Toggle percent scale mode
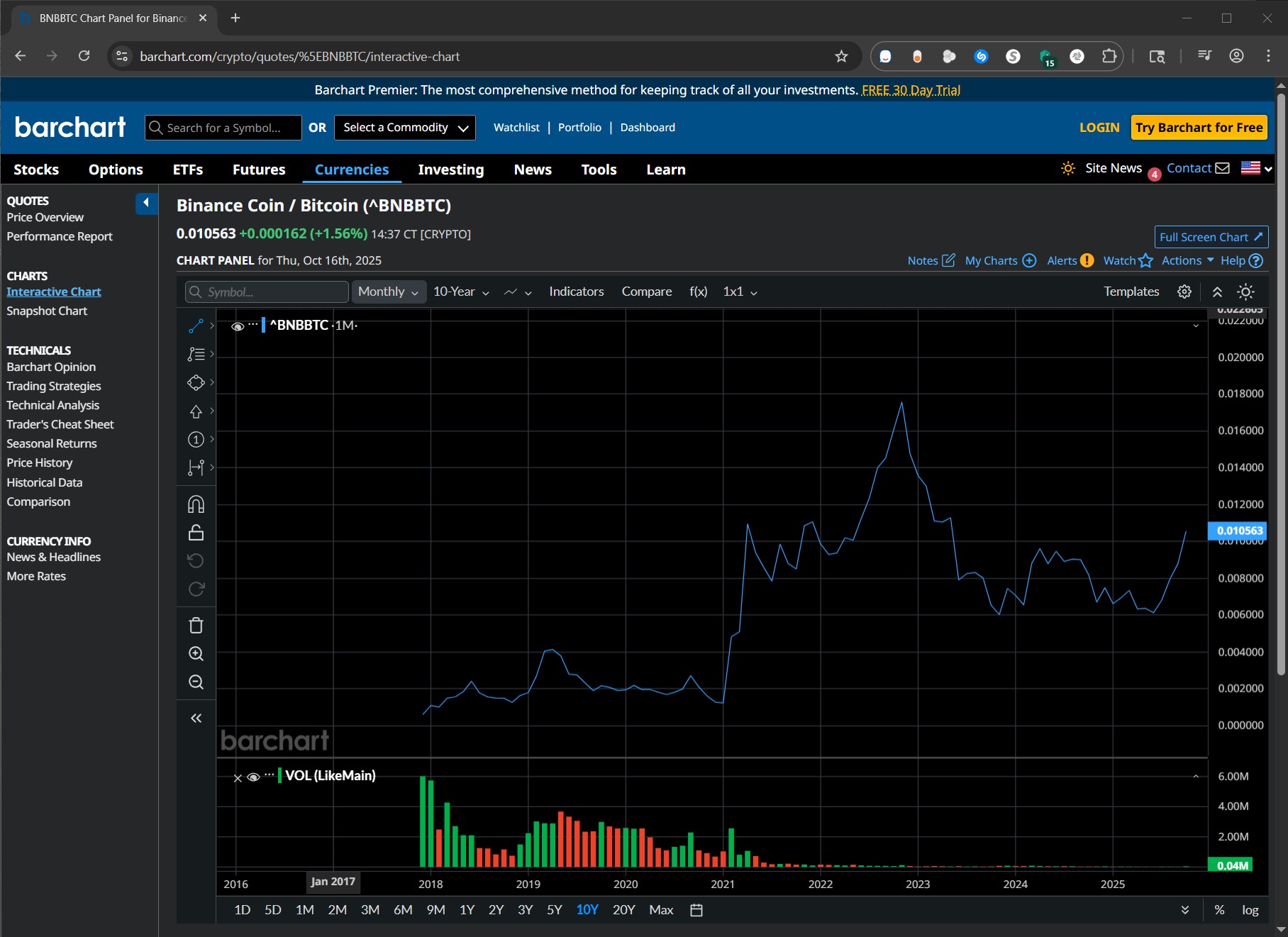 click(1219, 910)
